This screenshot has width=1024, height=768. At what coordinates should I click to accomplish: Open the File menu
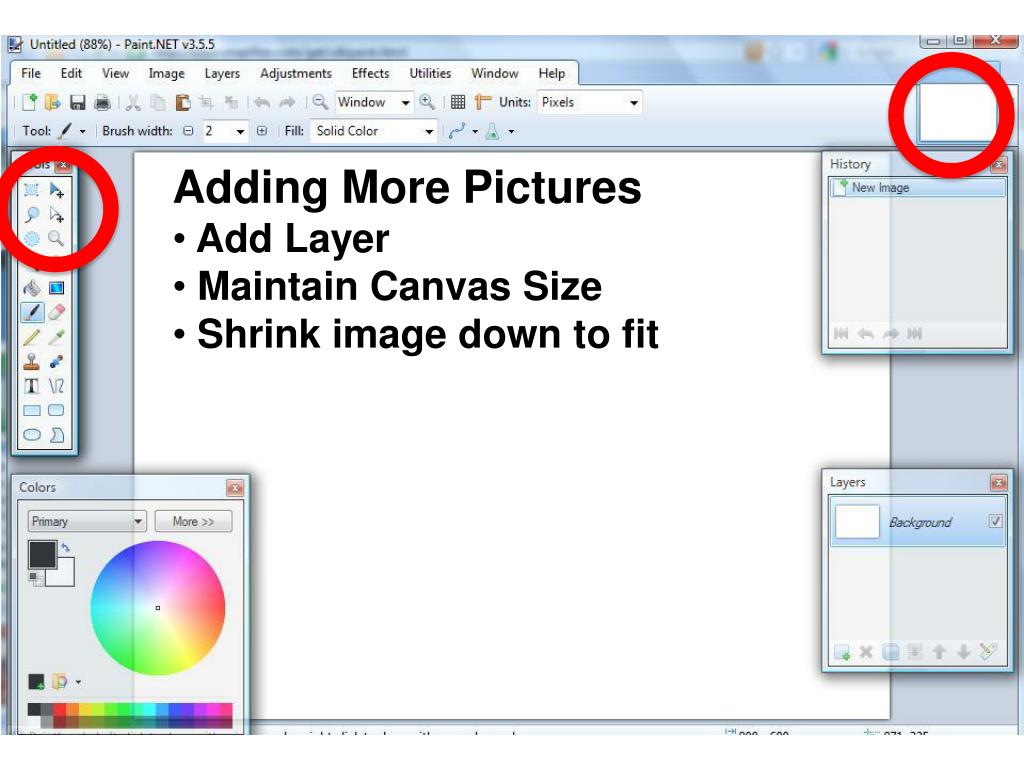[x=31, y=73]
